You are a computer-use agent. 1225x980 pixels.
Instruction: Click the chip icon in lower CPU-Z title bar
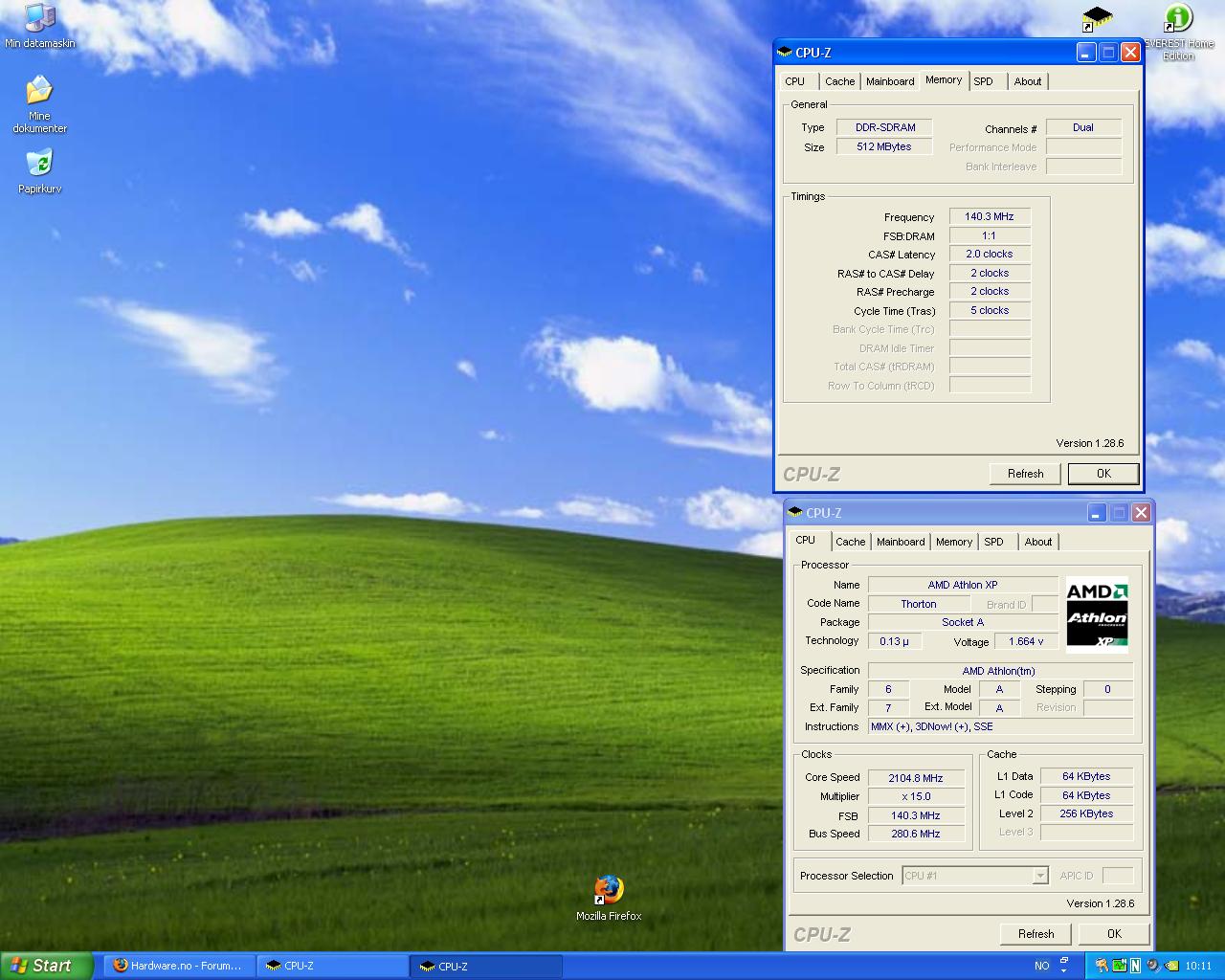point(795,513)
